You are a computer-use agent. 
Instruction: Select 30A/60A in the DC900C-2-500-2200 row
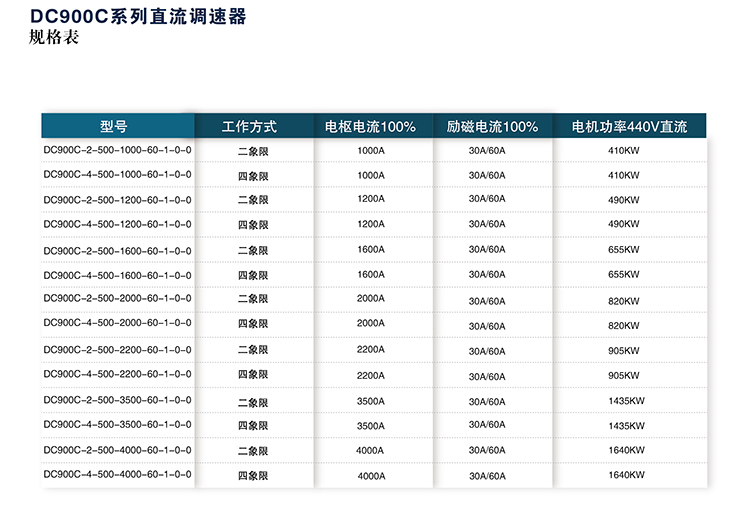[x=487, y=351]
